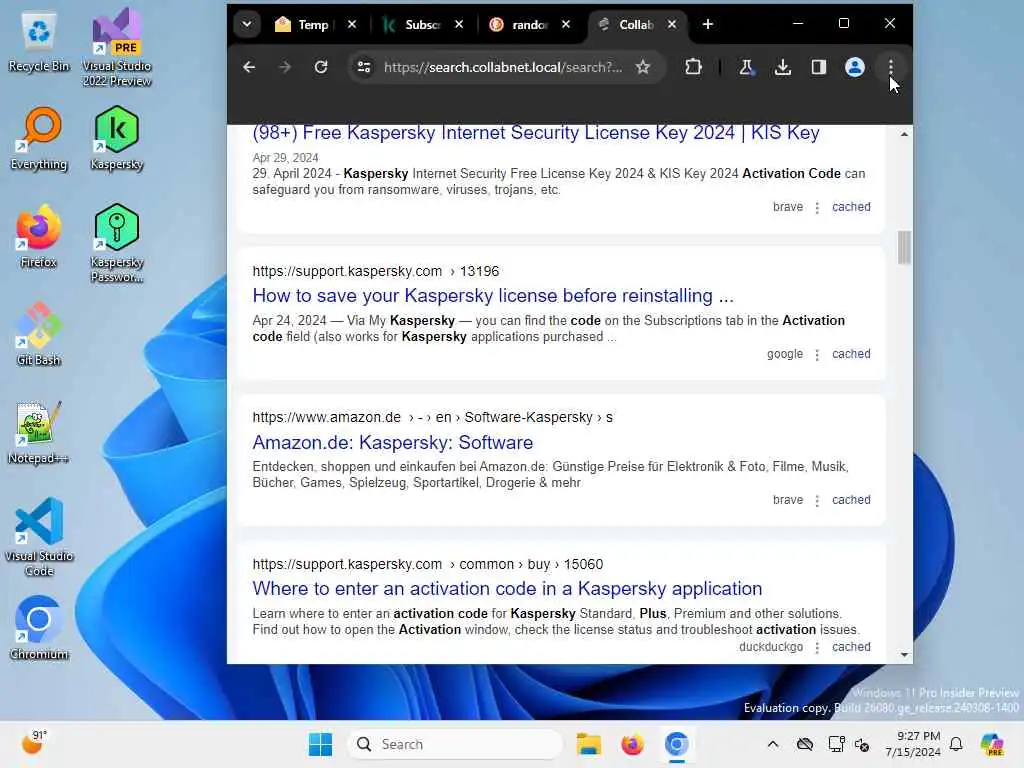Bookmark this page with the star icon
Screen dimensions: 1024x768
(x=643, y=67)
